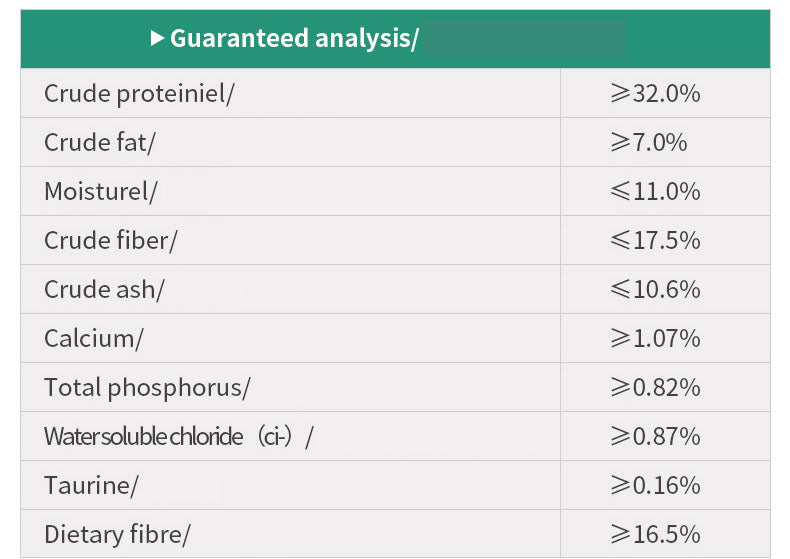Select the Crude fat row label
790x559 pixels.
pos(100,143)
